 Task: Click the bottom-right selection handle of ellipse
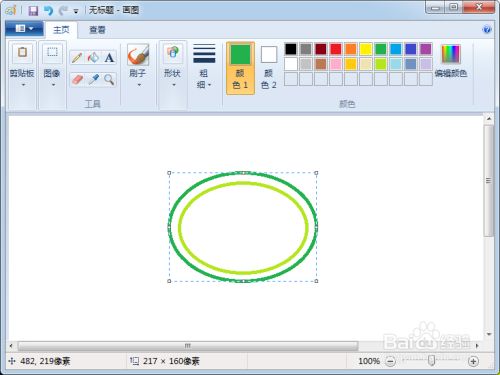(x=316, y=281)
